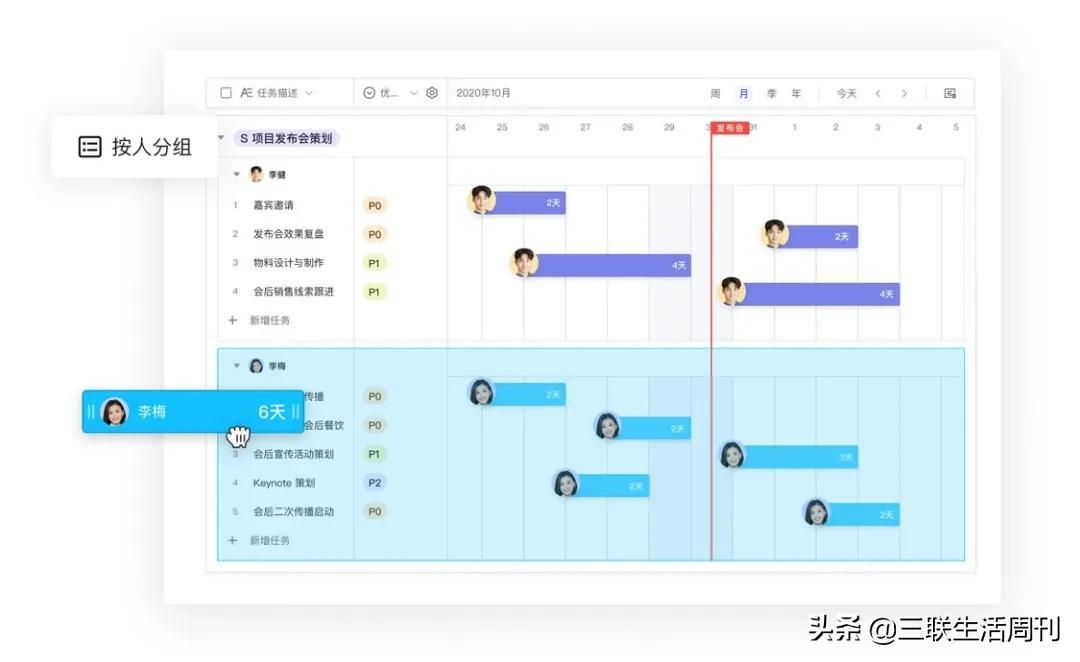Click the 今天 today button
Viewport: 1080px width, 662px height.
(845, 92)
